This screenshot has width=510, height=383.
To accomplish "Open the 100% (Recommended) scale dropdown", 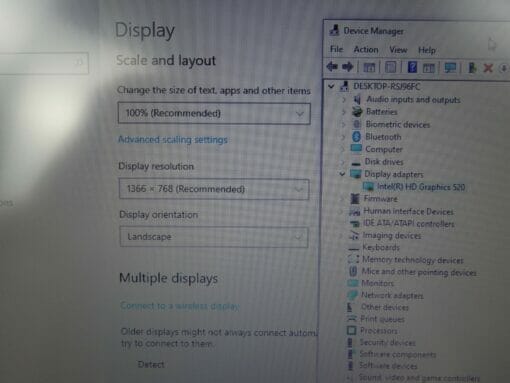I will point(214,113).
